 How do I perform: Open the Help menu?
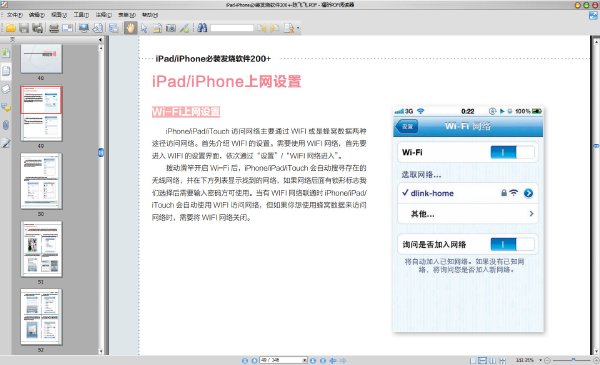[149, 15]
